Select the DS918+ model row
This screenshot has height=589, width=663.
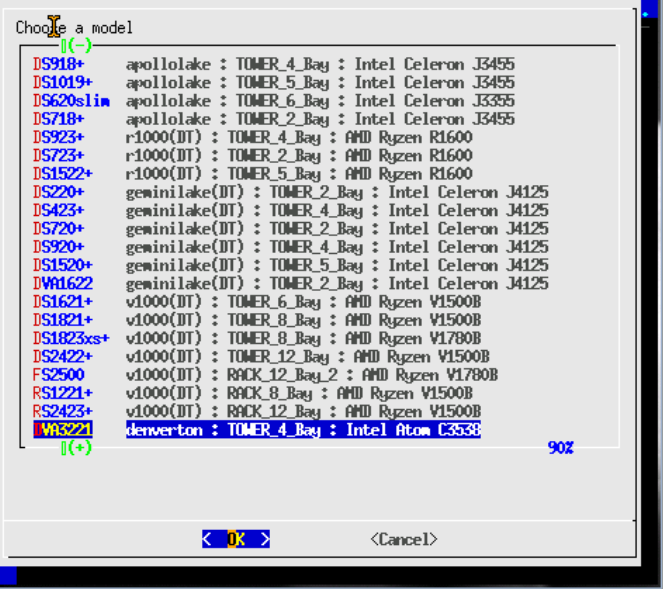274,64
